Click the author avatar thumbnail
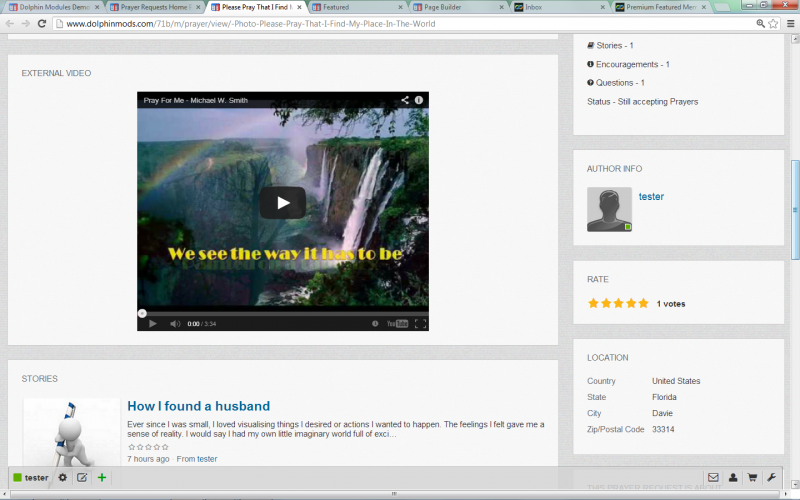The height and width of the screenshot is (500, 800). 609,209
